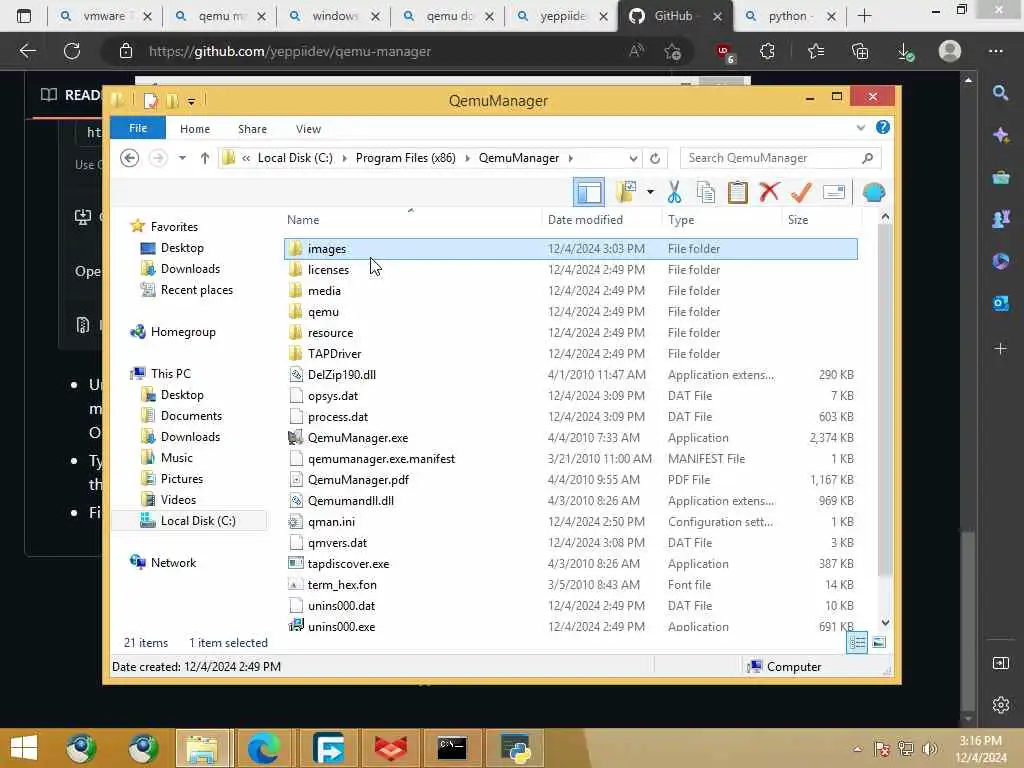
Task: Open the Edge address bar URL
Action: click(290, 52)
